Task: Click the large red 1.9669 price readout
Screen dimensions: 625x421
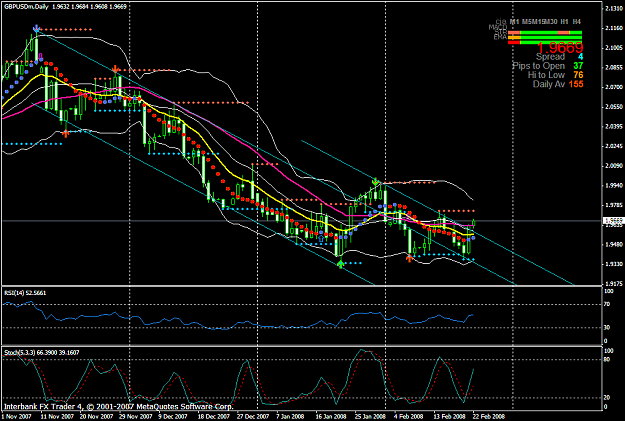Action: point(560,48)
